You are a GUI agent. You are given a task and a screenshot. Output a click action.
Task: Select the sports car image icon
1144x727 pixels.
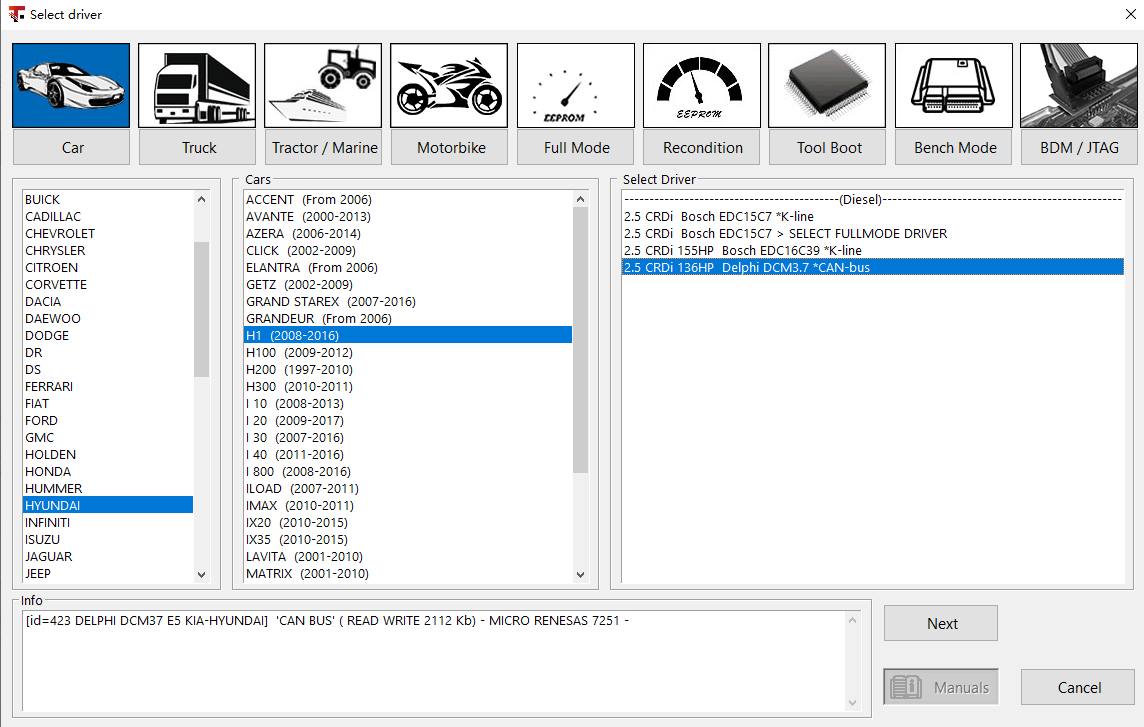click(x=71, y=85)
